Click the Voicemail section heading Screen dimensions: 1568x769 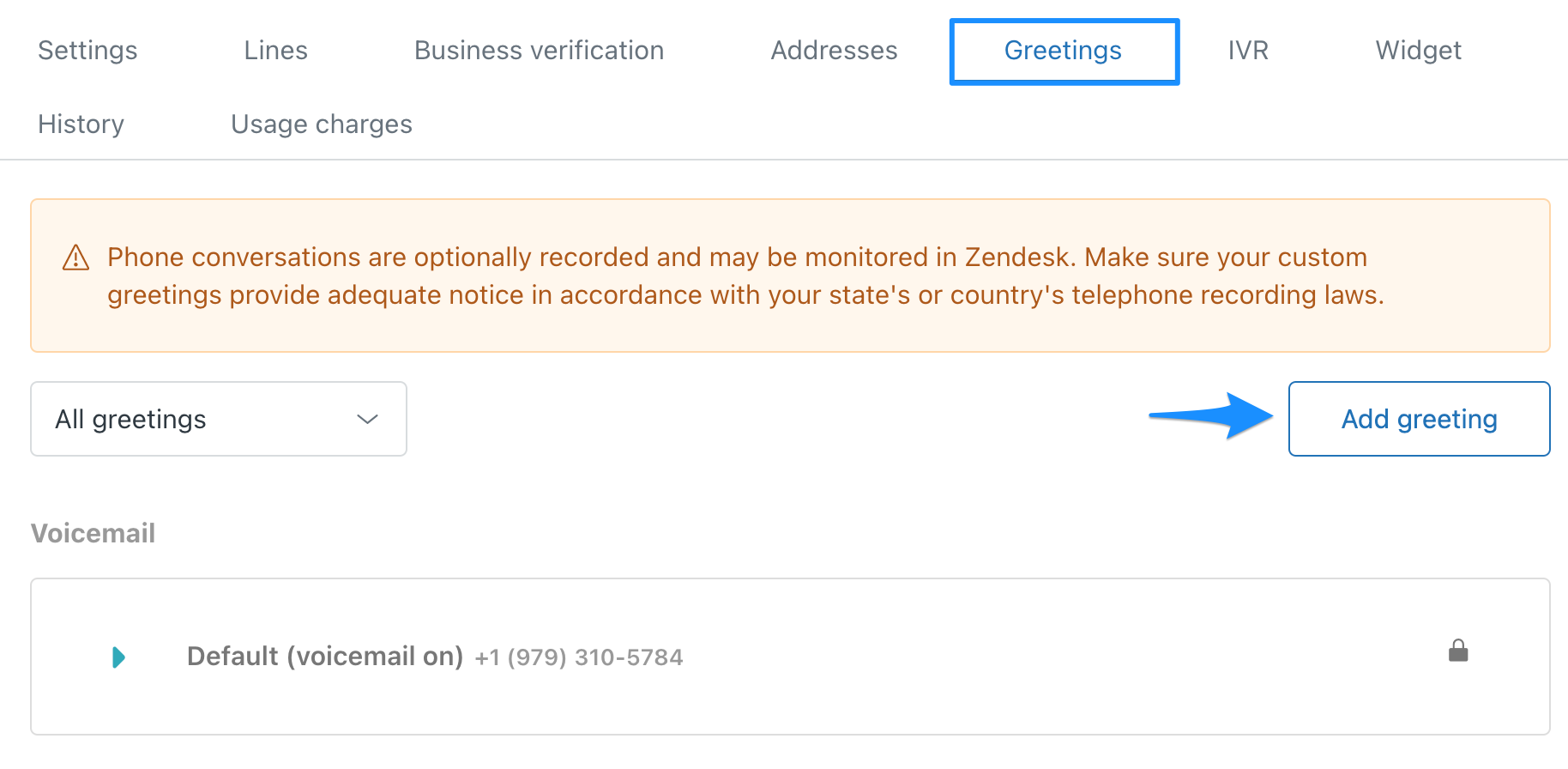pyautogui.click(x=93, y=533)
